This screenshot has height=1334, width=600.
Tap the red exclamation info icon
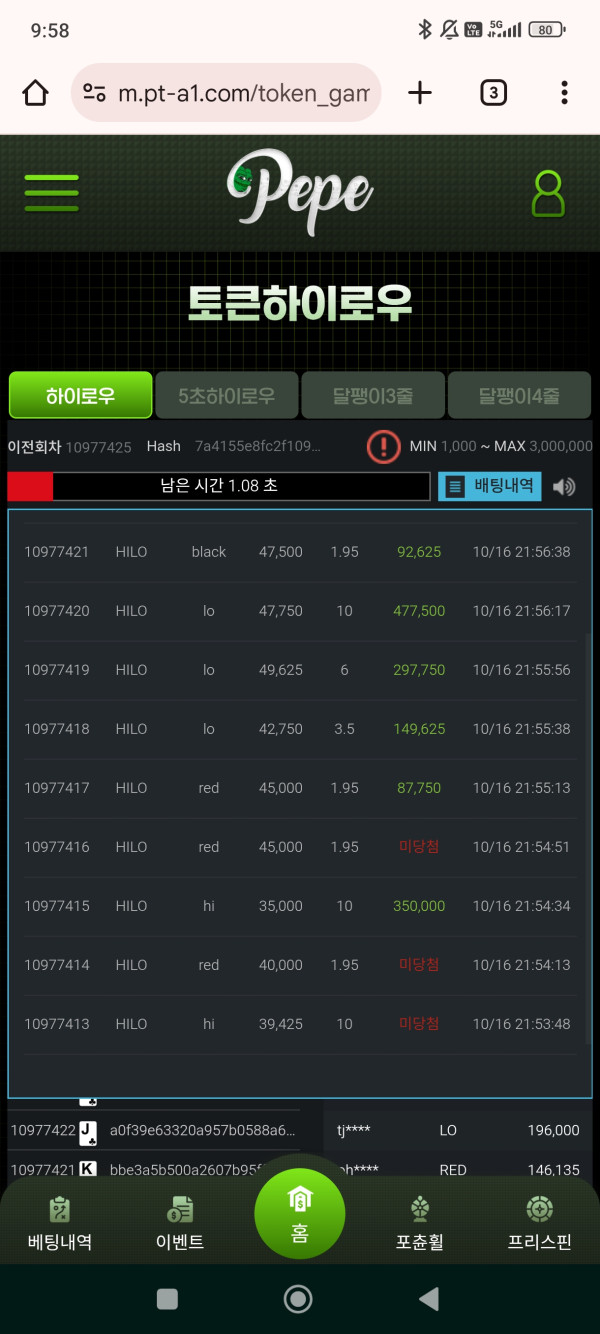(x=383, y=446)
